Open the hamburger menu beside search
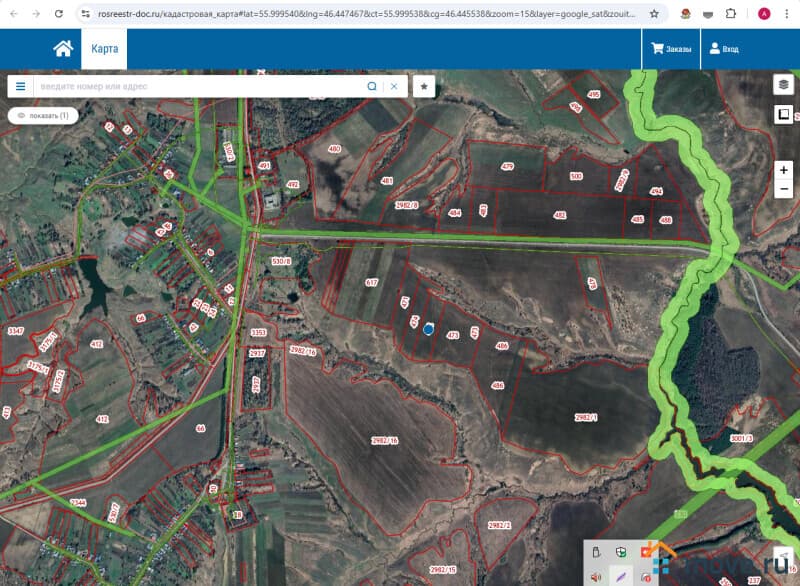Image resolution: width=800 pixels, height=586 pixels. pyautogui.click(x=20, y=86)
